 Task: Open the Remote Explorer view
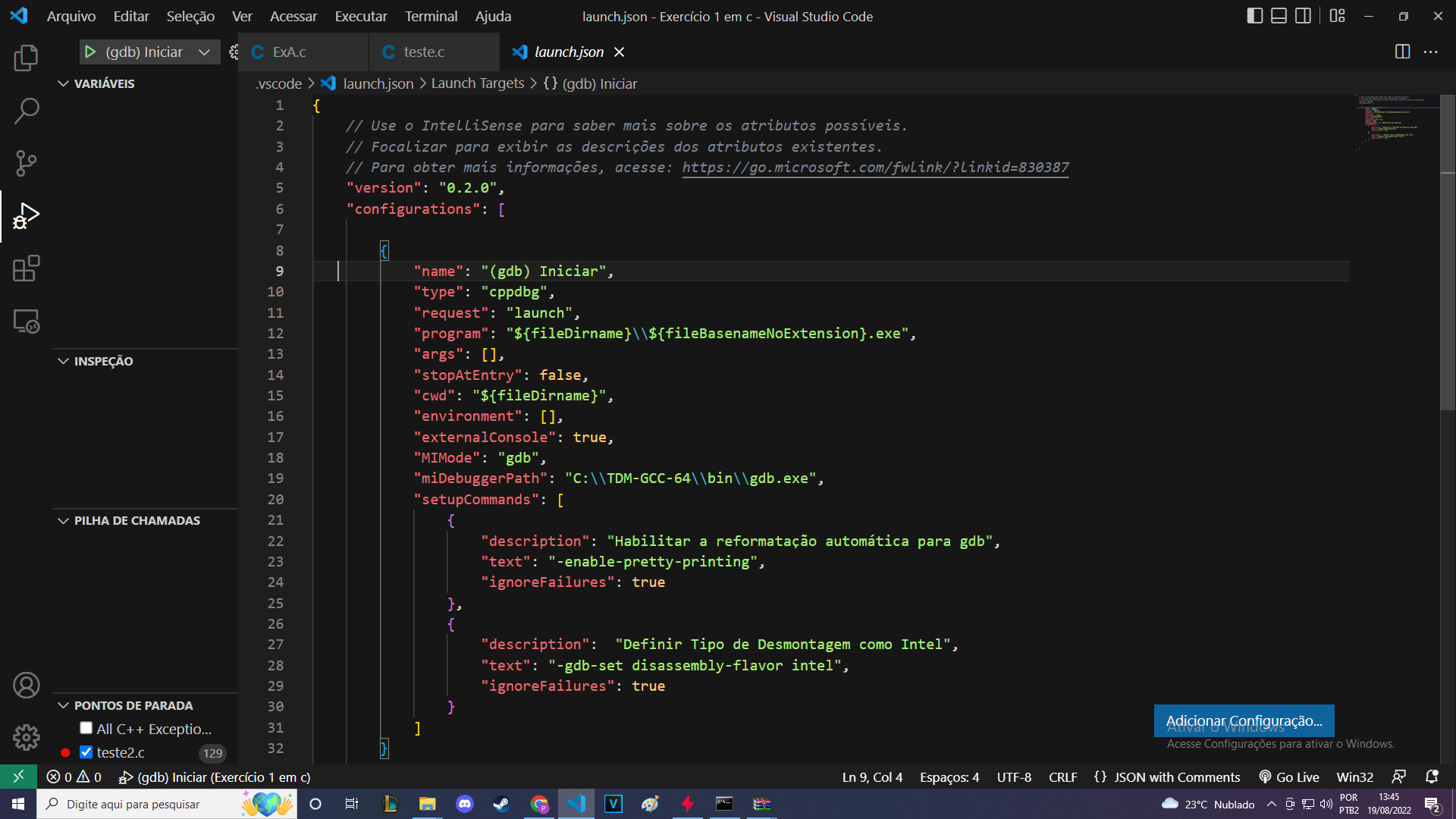(x=26, y=322)
